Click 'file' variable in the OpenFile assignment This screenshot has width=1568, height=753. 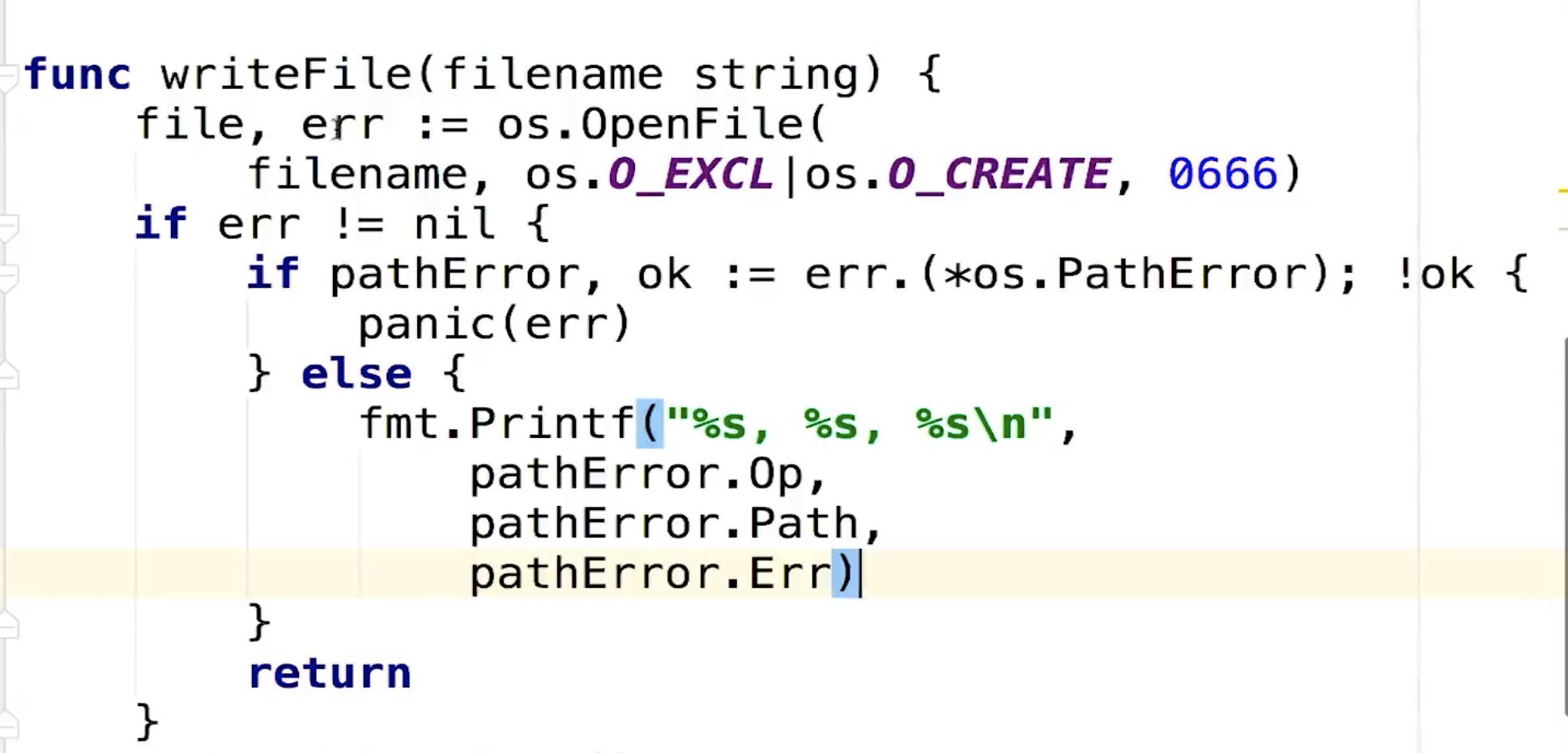pyautogui.click(x=190, y=125)
